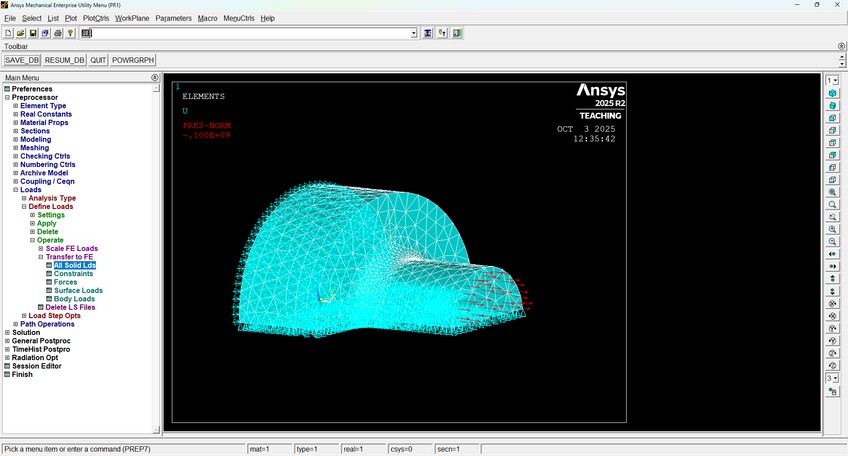Open the command input history dropdown
Screen dimensions: 848x456
click(413, 33)
